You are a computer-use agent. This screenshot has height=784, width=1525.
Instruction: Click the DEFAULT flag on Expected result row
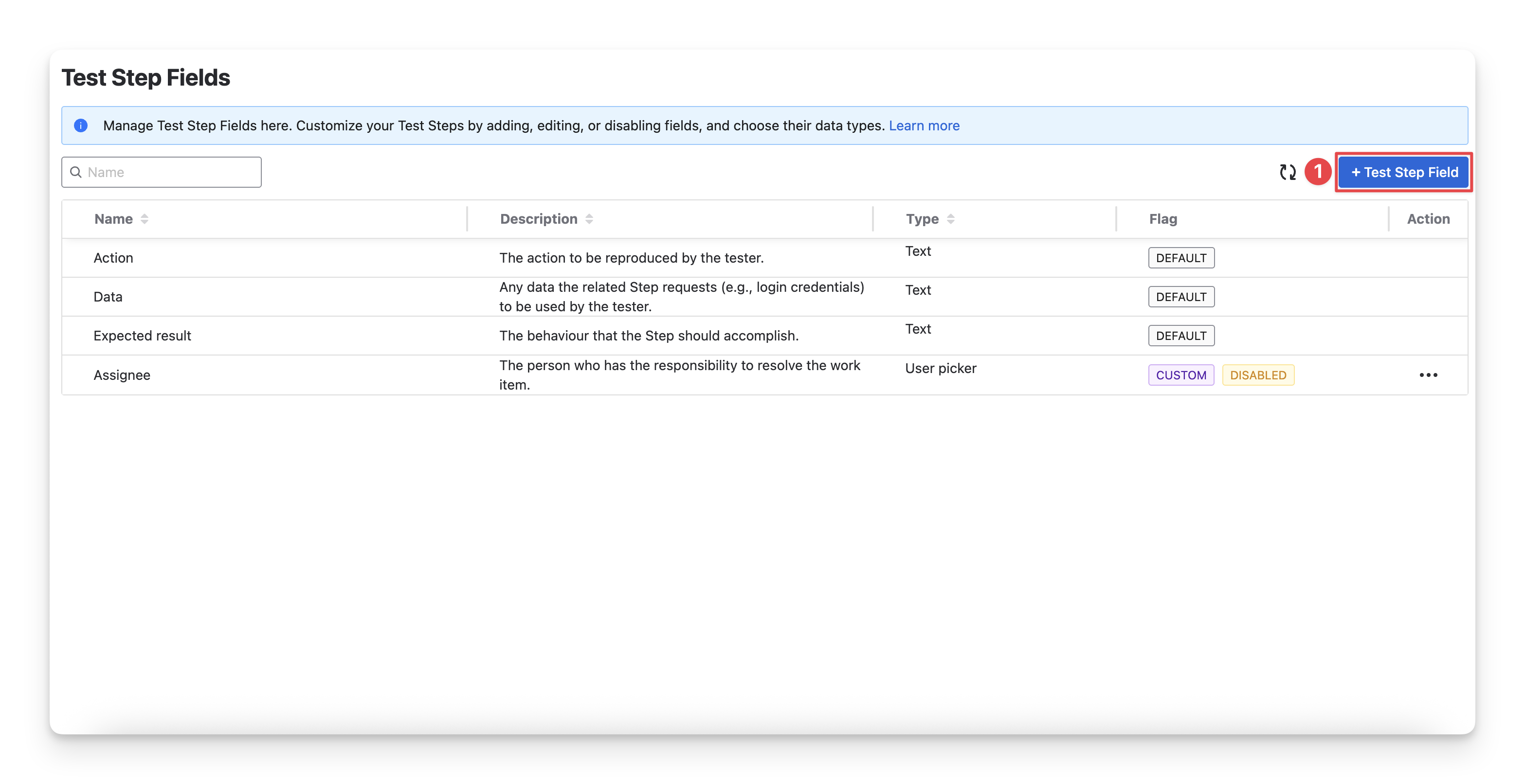point(1181,336)
